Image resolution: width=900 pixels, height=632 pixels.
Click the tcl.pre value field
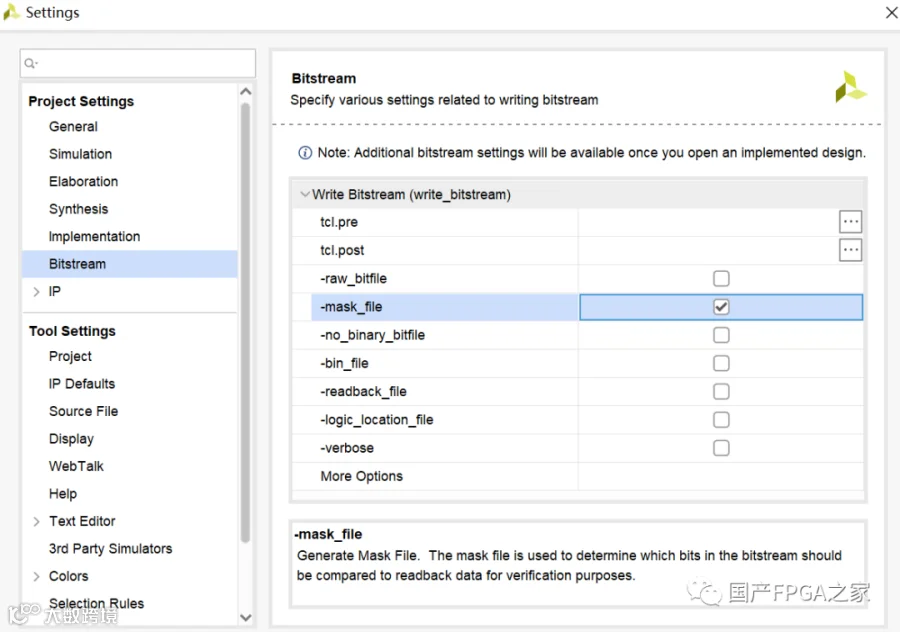(708, 222)
